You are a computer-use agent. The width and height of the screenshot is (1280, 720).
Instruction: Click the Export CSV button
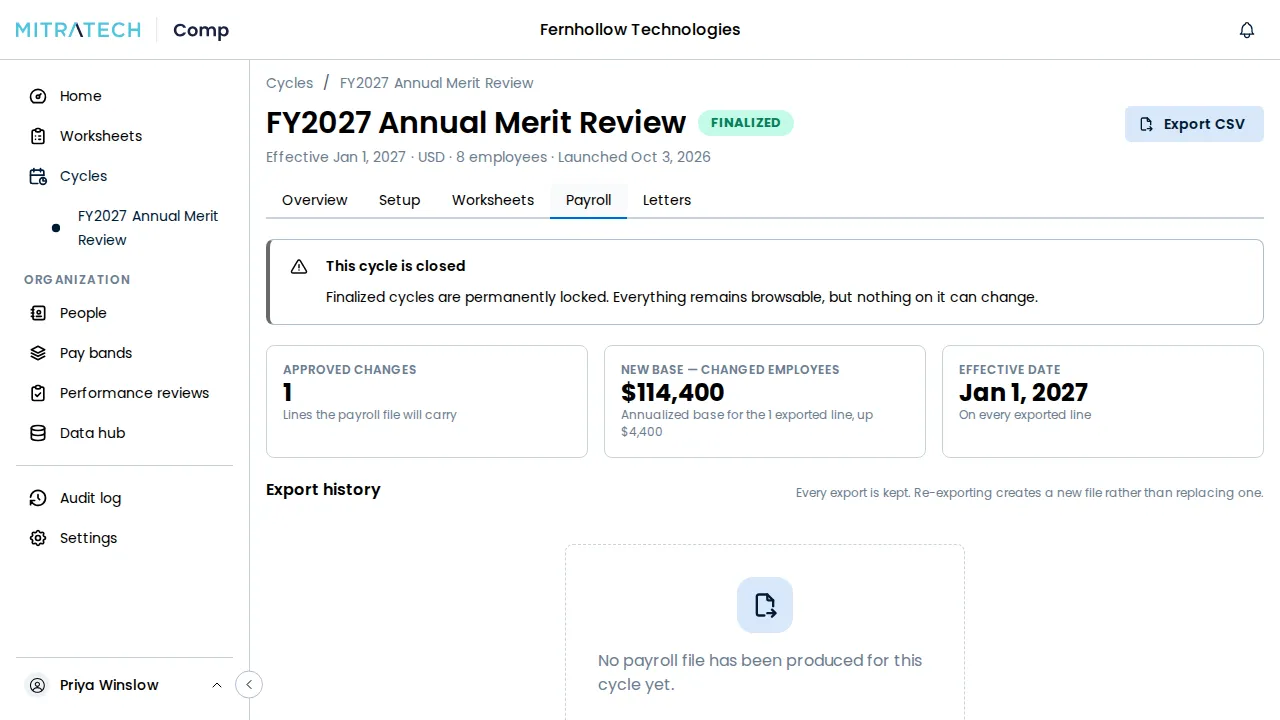tap(1194, 124)
